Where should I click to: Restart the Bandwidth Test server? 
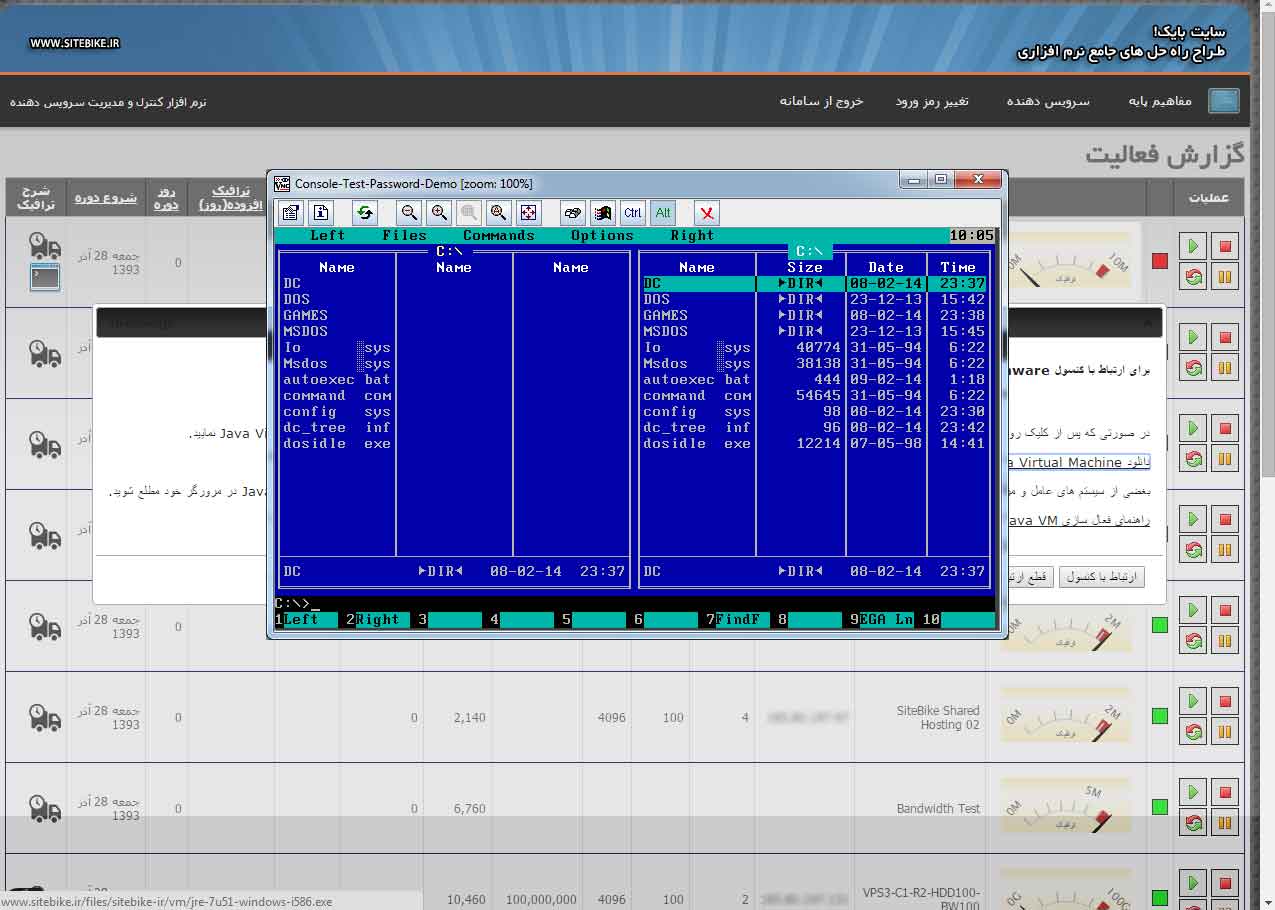click(1192, 823)
